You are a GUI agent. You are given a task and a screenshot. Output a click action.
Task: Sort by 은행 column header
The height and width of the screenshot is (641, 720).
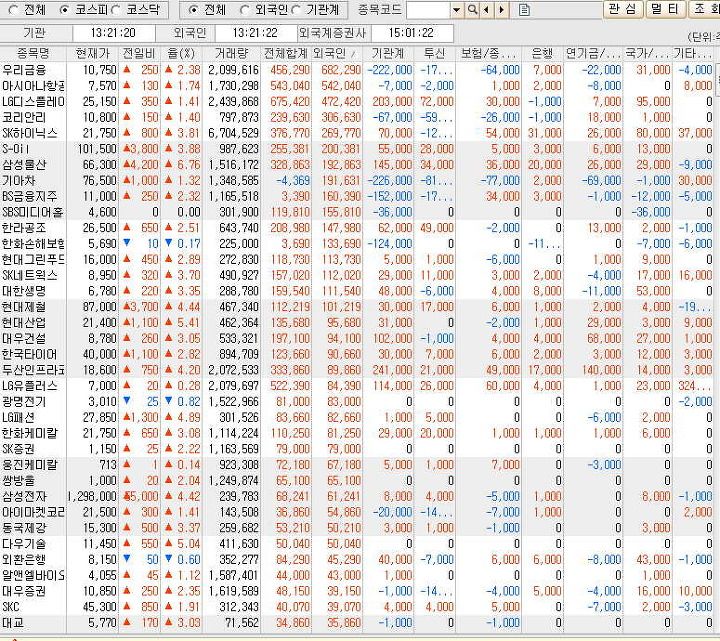tap(542, 53)
